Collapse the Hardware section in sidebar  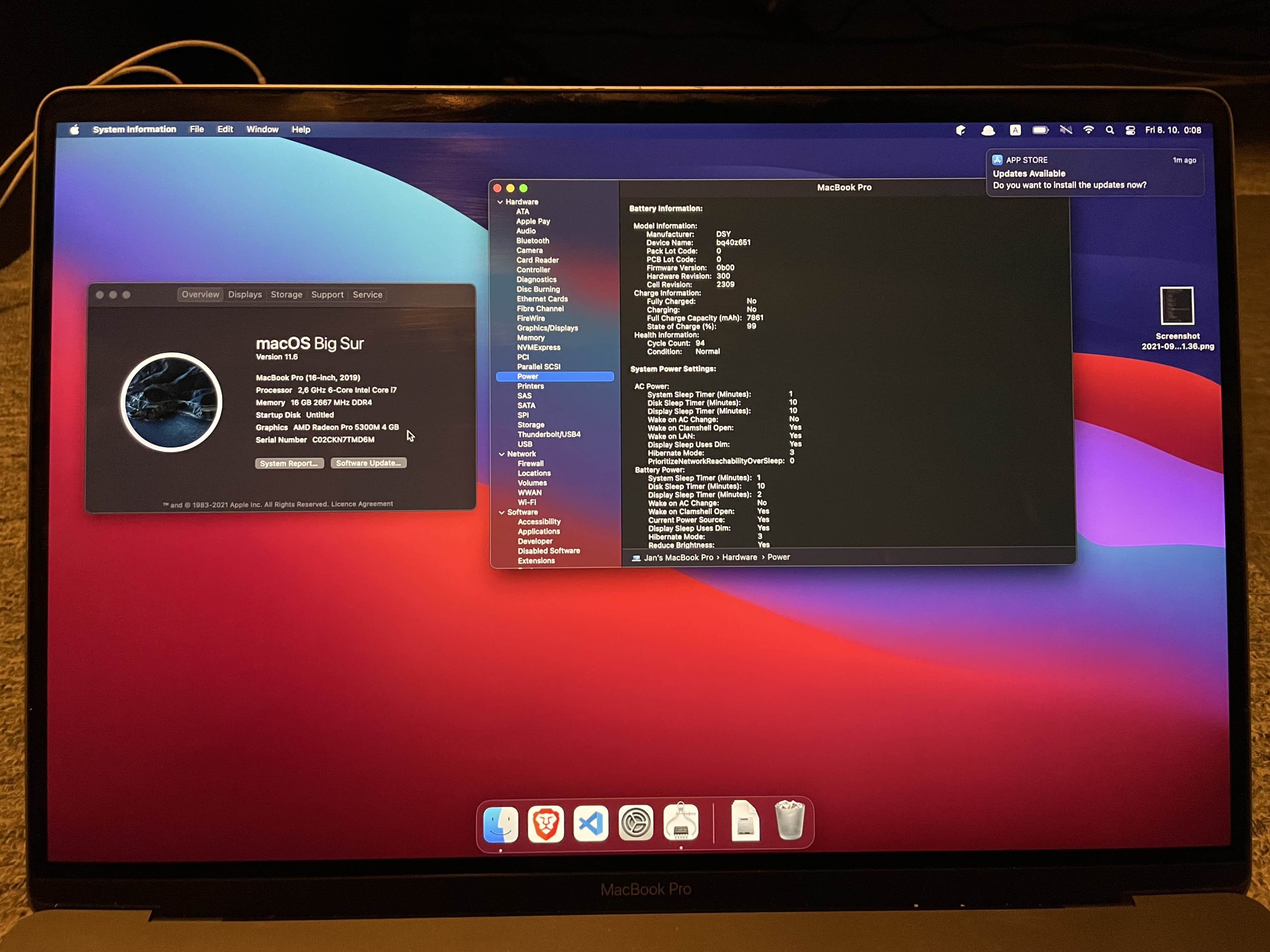[500, 202]
